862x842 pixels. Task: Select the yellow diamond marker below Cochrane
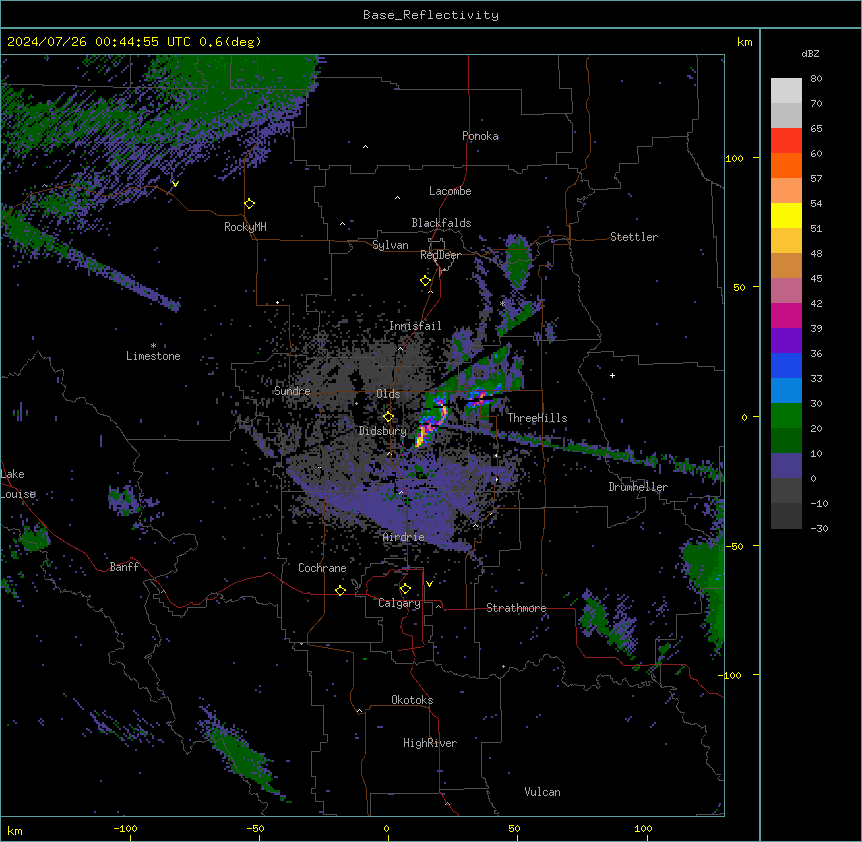coord(340,590)
